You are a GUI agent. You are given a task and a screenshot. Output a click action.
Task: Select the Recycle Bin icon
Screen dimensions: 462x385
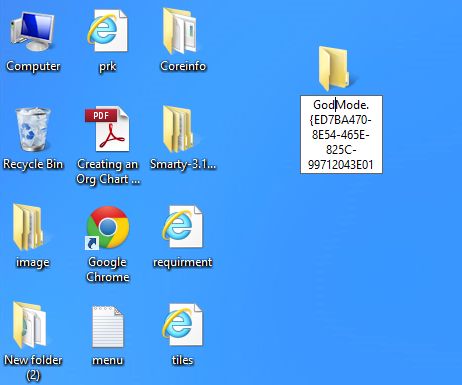32,129
